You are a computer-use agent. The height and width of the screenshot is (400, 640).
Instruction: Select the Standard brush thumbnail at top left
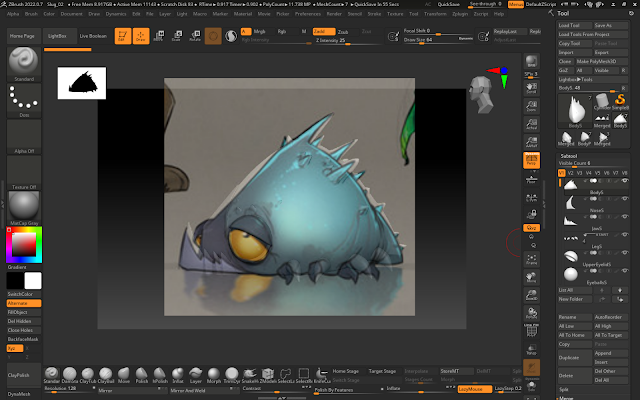click(24, 64)
